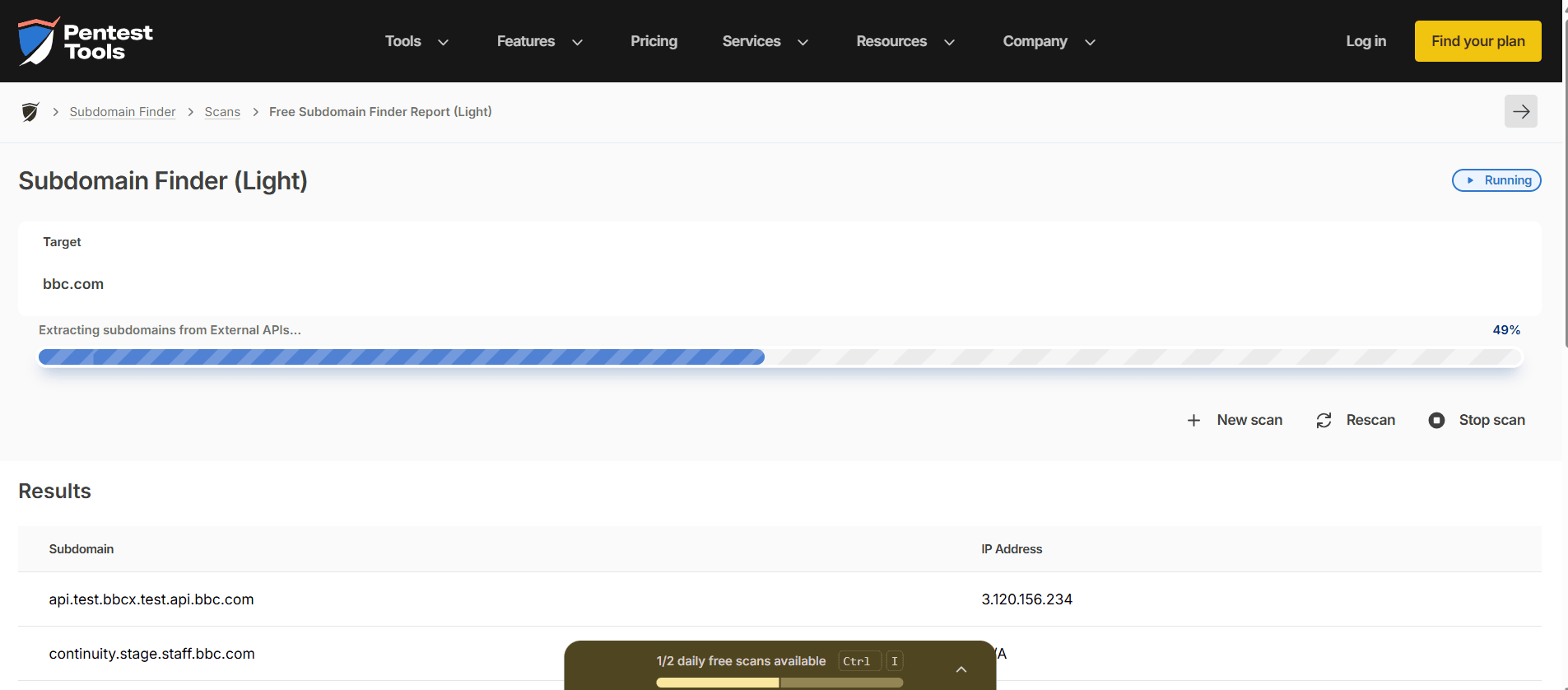
Task: Select the api.test.bbcx.test.api.bbc.com result row
Action: pyautogui.click(x=151, y=599)
